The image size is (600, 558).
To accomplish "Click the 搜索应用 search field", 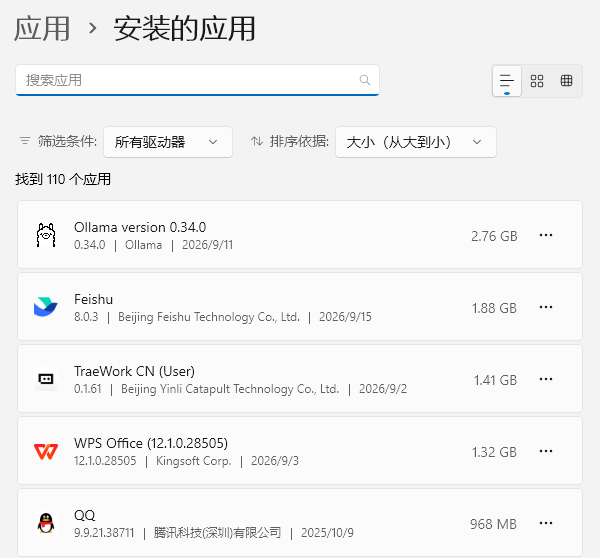I will pyautogui.click(x=197, y=80).
